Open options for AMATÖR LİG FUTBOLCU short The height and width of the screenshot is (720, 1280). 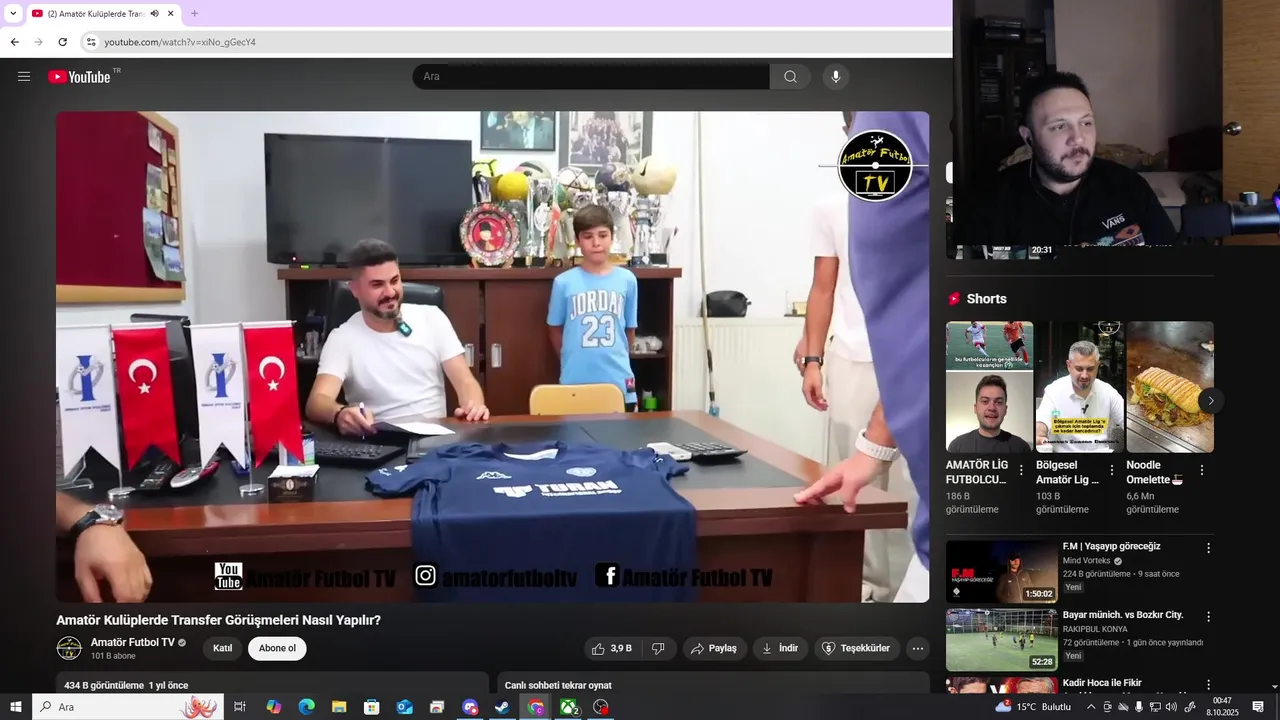[1021, 470]
